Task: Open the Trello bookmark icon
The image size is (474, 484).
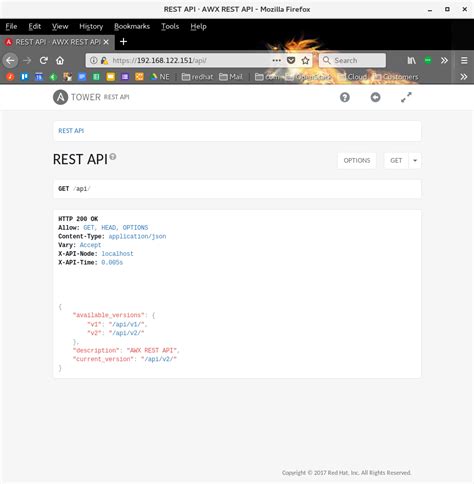Action: pyautogui.click(x=24, y=77)
